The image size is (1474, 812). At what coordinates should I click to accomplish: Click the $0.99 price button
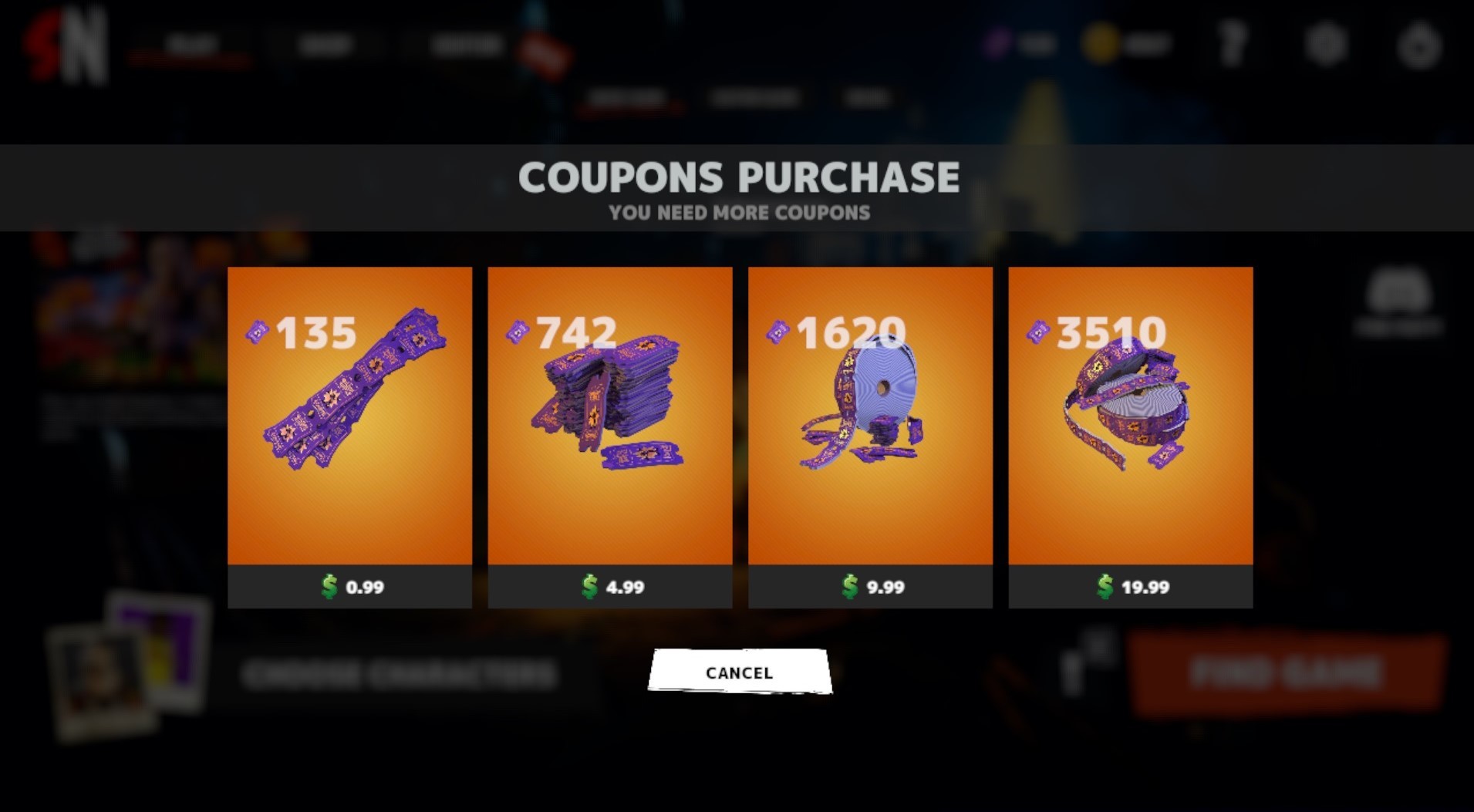pyautogui.click(x=349, y=587)
